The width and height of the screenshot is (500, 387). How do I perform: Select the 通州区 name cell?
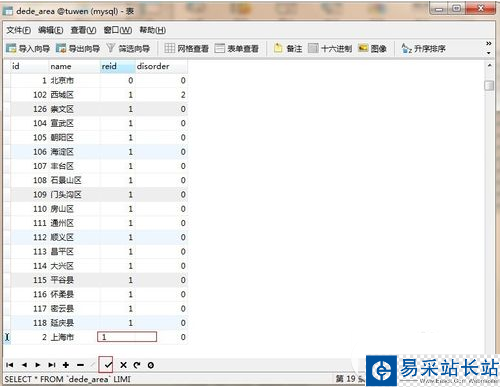[74, 223]
